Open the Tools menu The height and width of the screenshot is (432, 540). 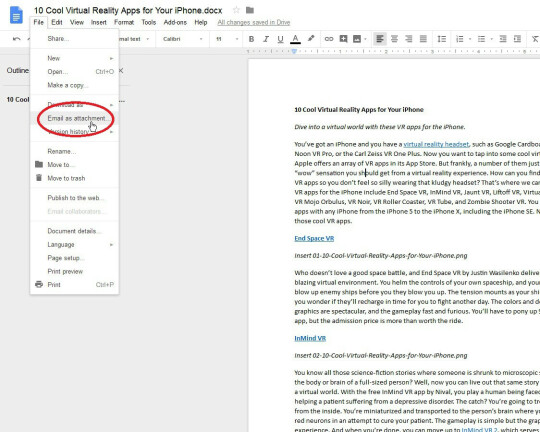coord(148,22)
